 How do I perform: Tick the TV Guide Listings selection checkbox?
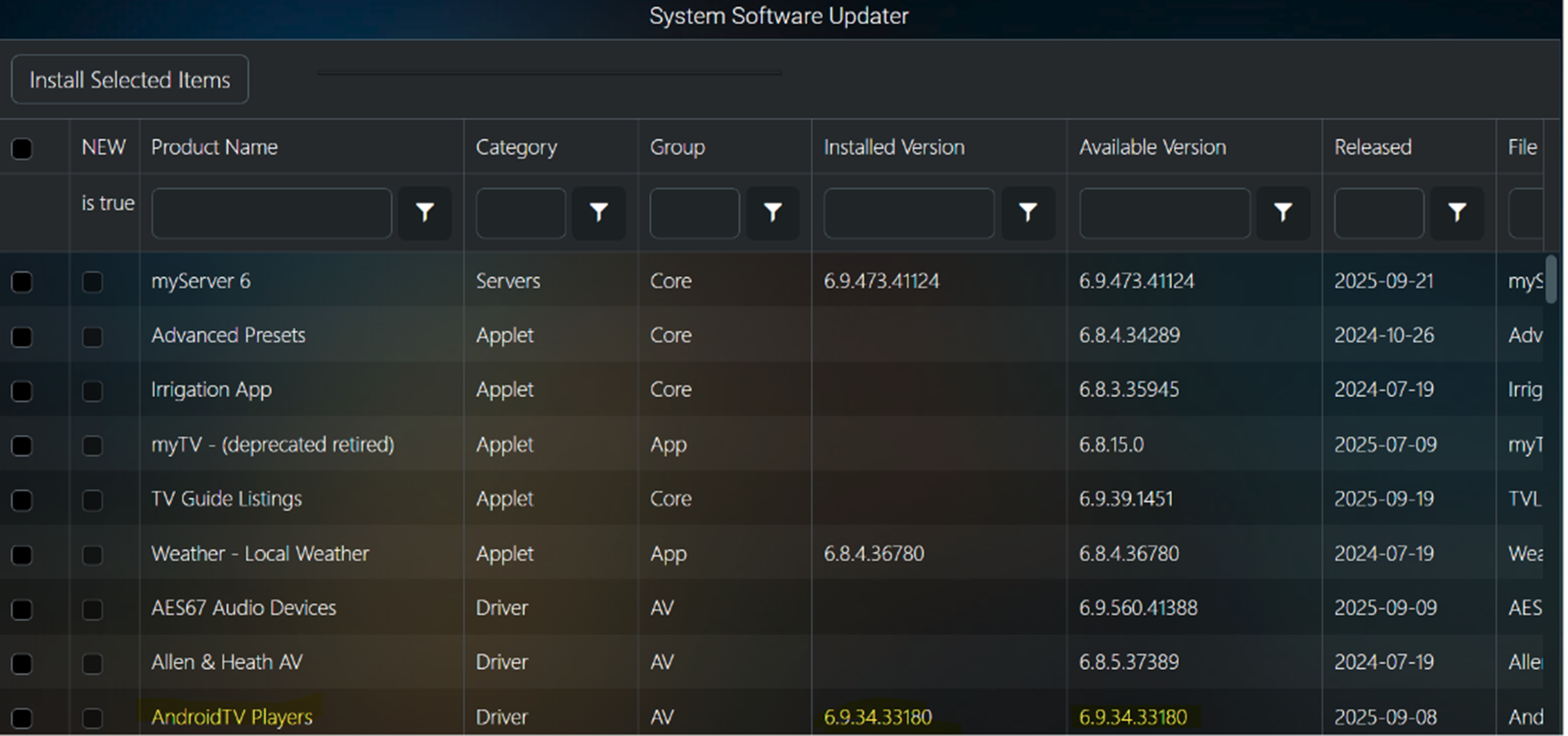[22, 500]
